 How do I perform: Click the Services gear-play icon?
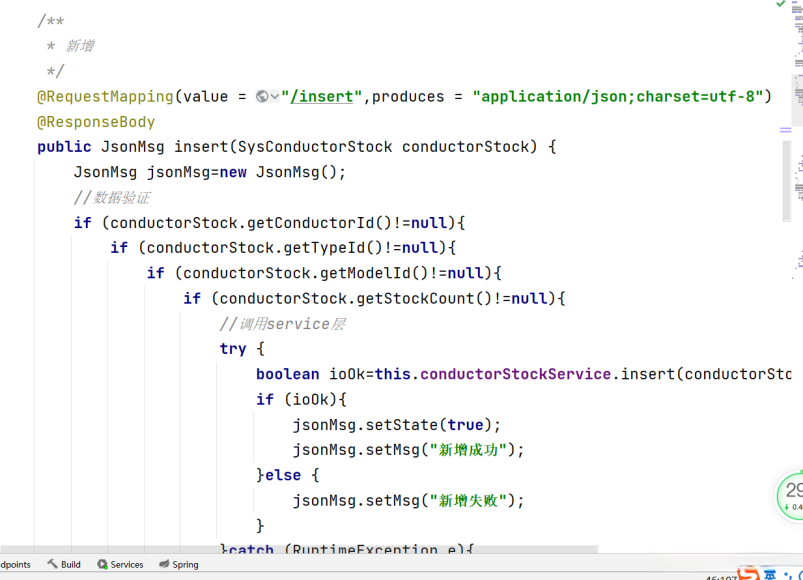pos(102,564)
